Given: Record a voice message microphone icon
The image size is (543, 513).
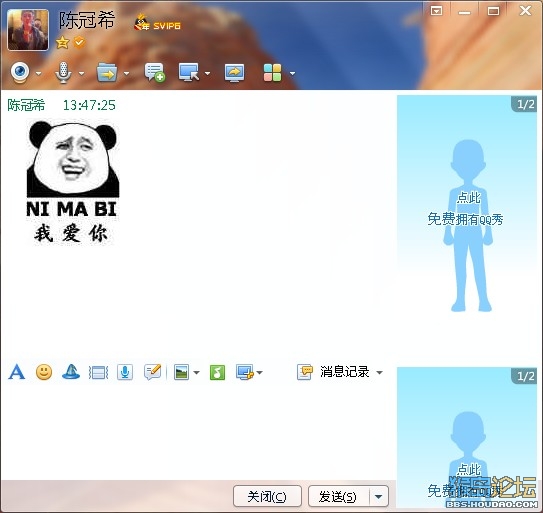Looking at the screenshot, I should [x=125, y=372].
